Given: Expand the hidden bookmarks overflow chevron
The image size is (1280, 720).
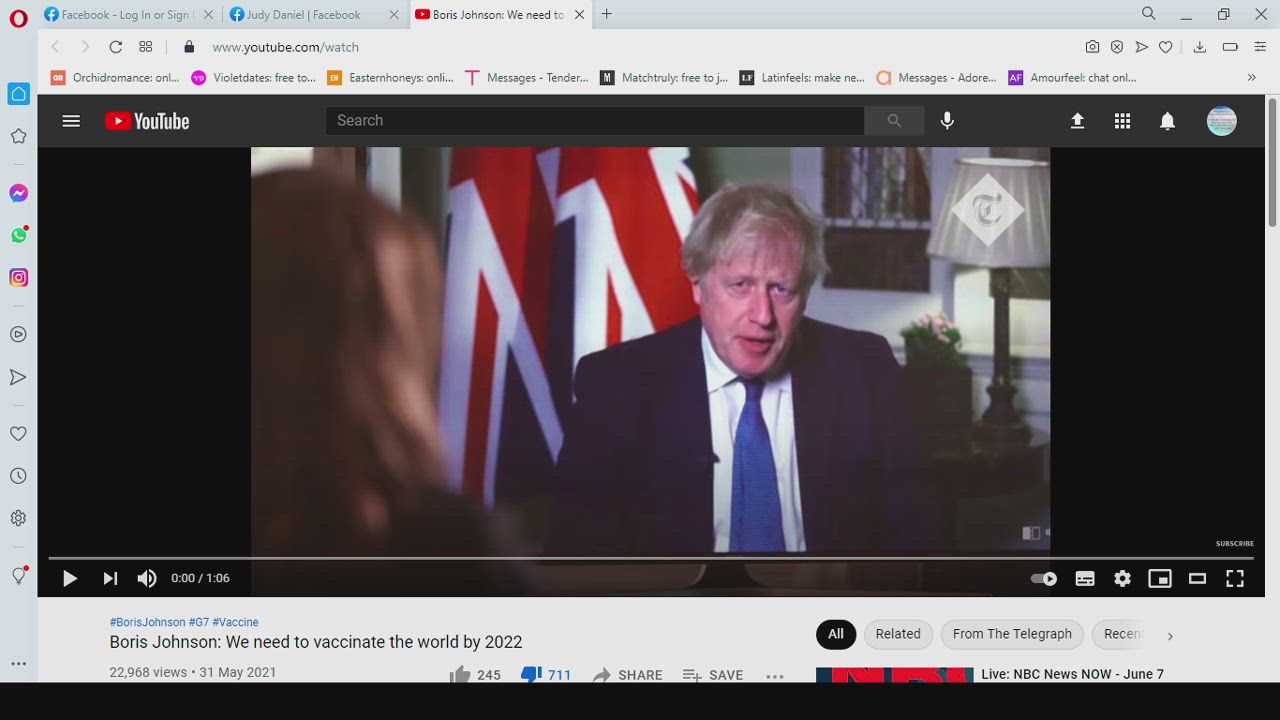Looking at the screenshot, I should [1251, 77].
